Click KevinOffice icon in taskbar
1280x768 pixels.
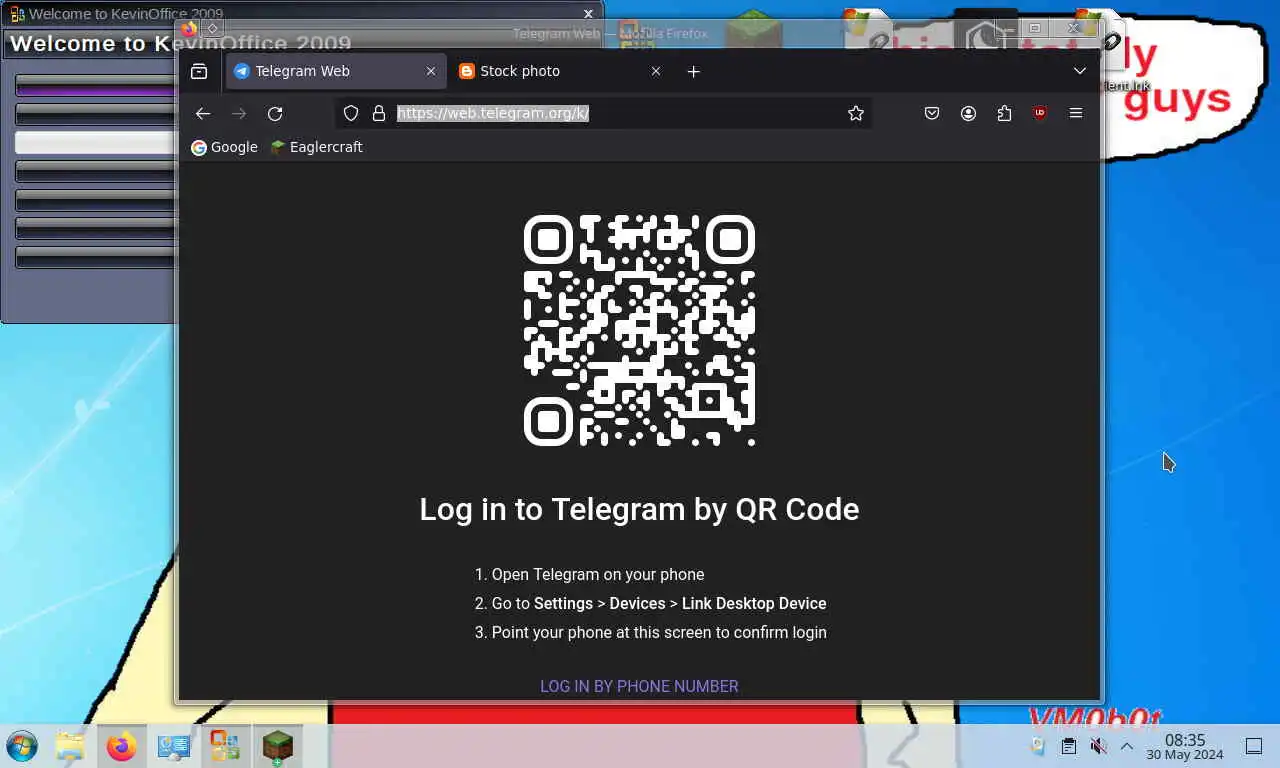point(225,746)
